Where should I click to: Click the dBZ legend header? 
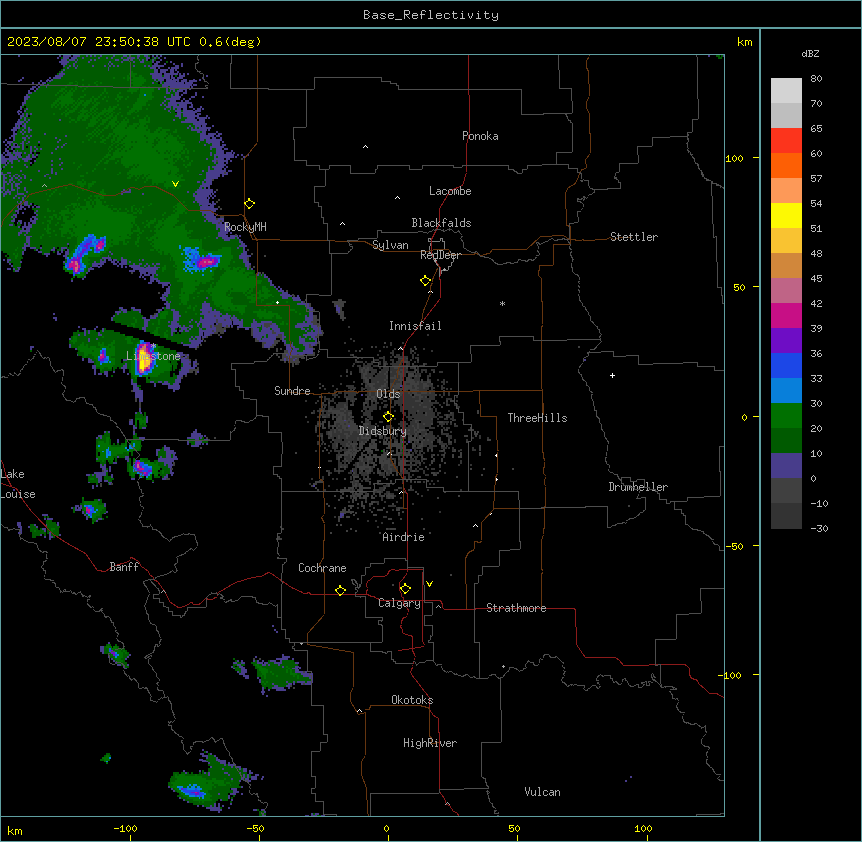(810, 54)
